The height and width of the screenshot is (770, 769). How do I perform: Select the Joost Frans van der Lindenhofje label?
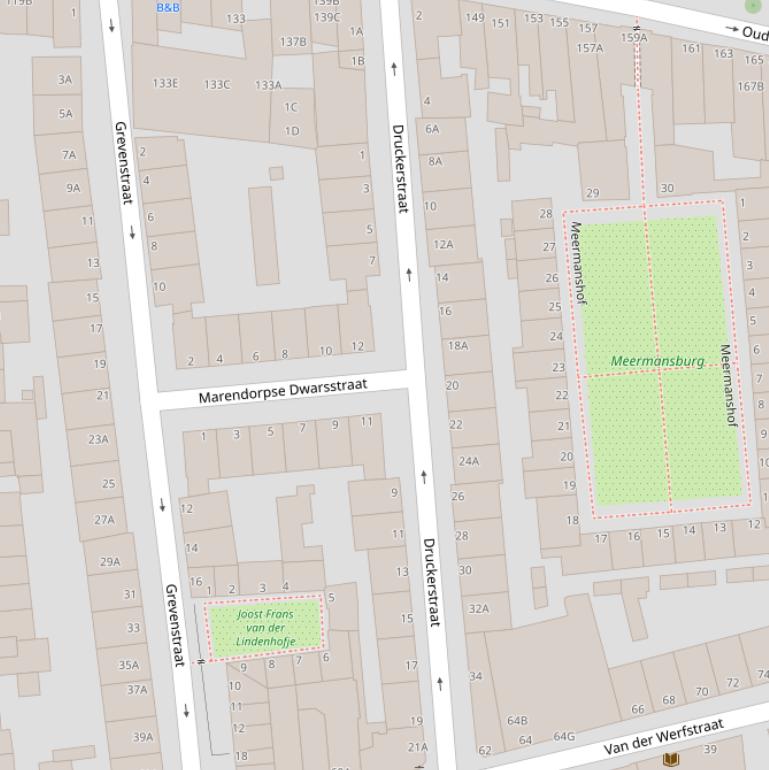266,627
